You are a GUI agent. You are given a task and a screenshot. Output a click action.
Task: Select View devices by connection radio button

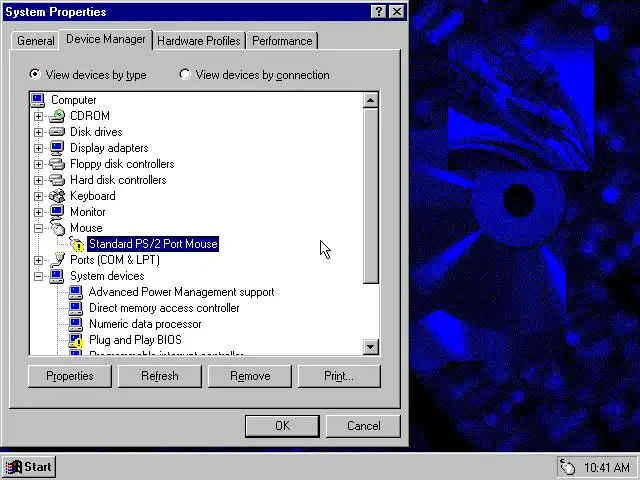(185, 74)
